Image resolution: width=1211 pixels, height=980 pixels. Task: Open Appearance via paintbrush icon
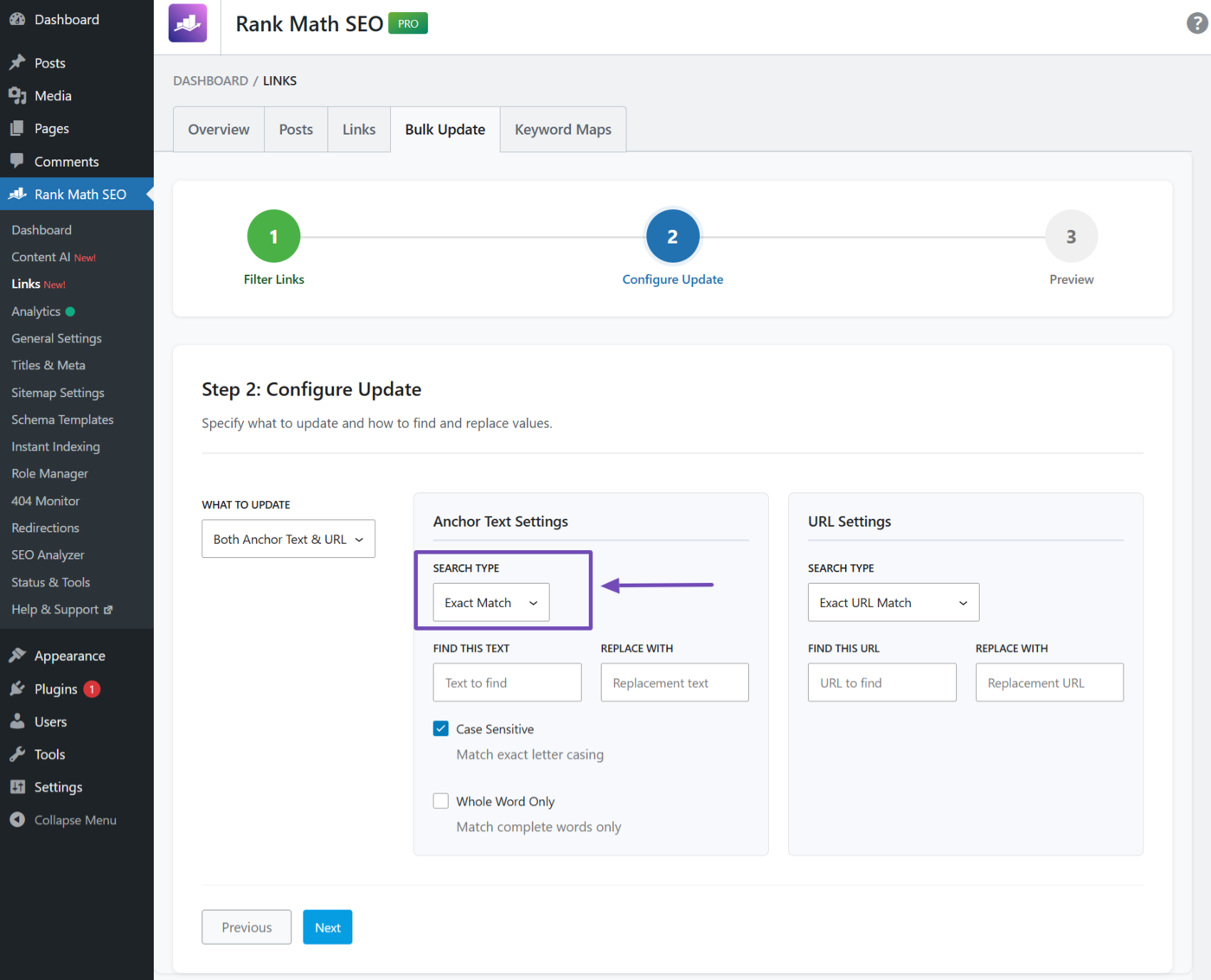pos(17,656)
